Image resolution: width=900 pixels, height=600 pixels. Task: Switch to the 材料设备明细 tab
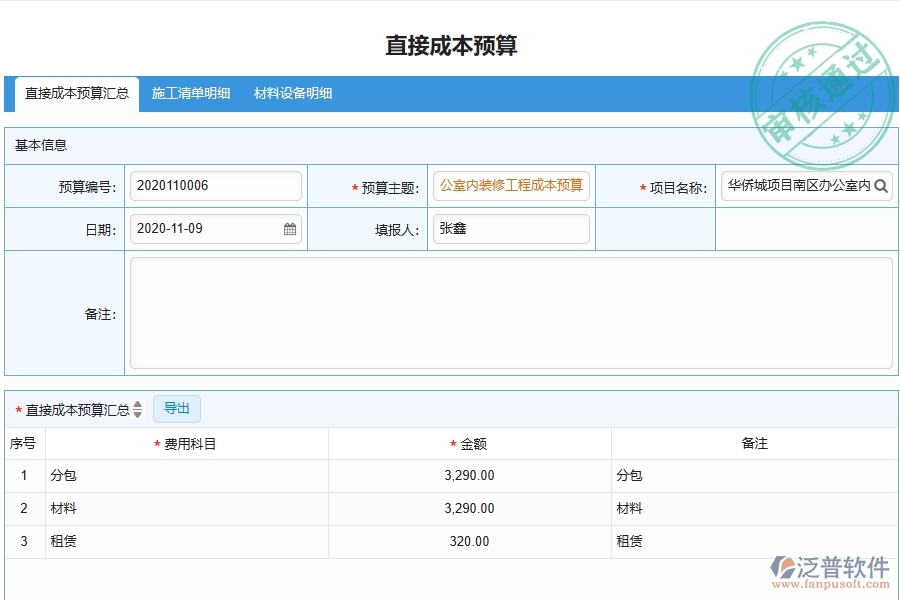tap(290, 93)
